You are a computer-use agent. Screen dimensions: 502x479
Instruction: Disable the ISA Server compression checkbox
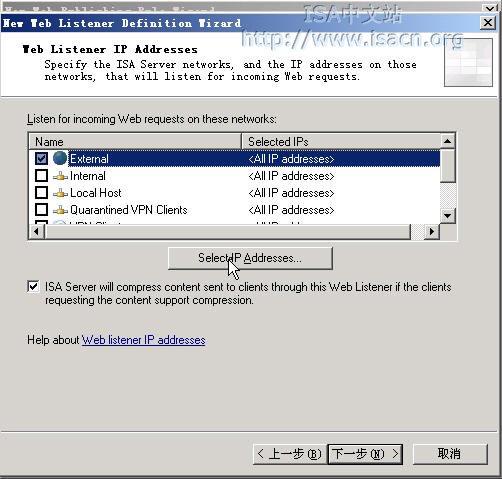33,287
